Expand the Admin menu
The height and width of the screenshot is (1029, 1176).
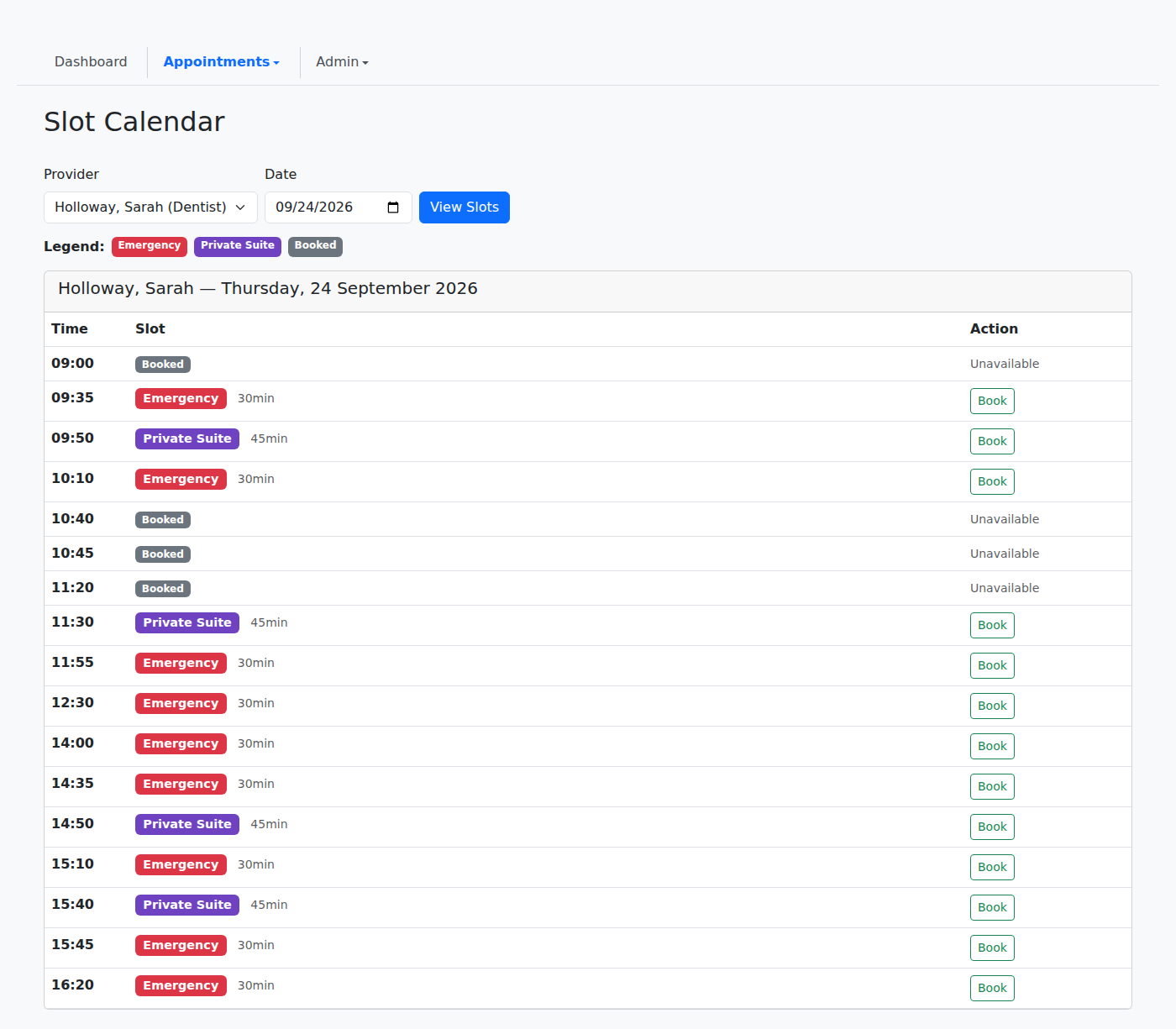click(342, 62)
